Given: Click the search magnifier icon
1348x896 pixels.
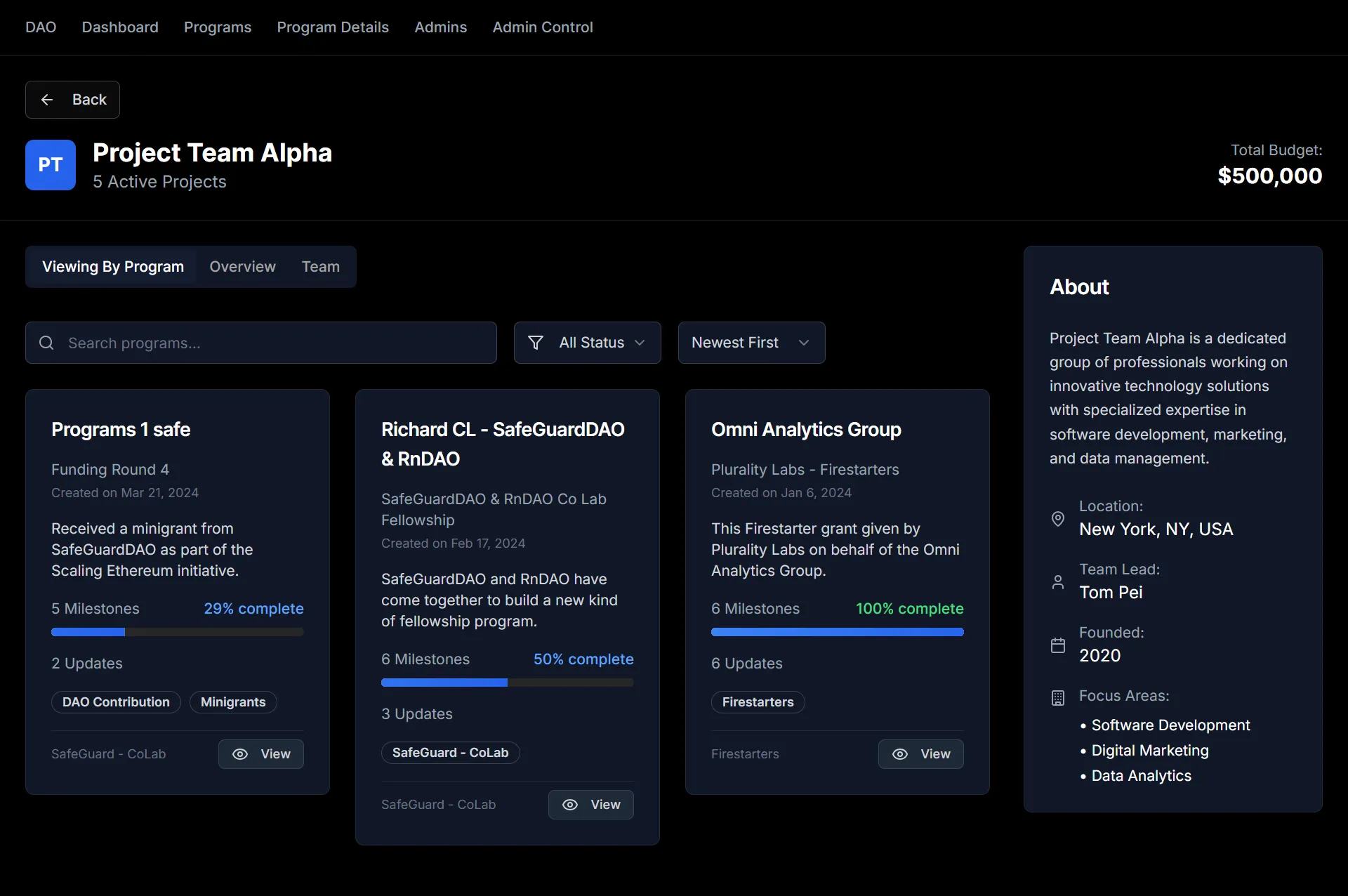Looking at the screenshot, I should coord(46,343).
